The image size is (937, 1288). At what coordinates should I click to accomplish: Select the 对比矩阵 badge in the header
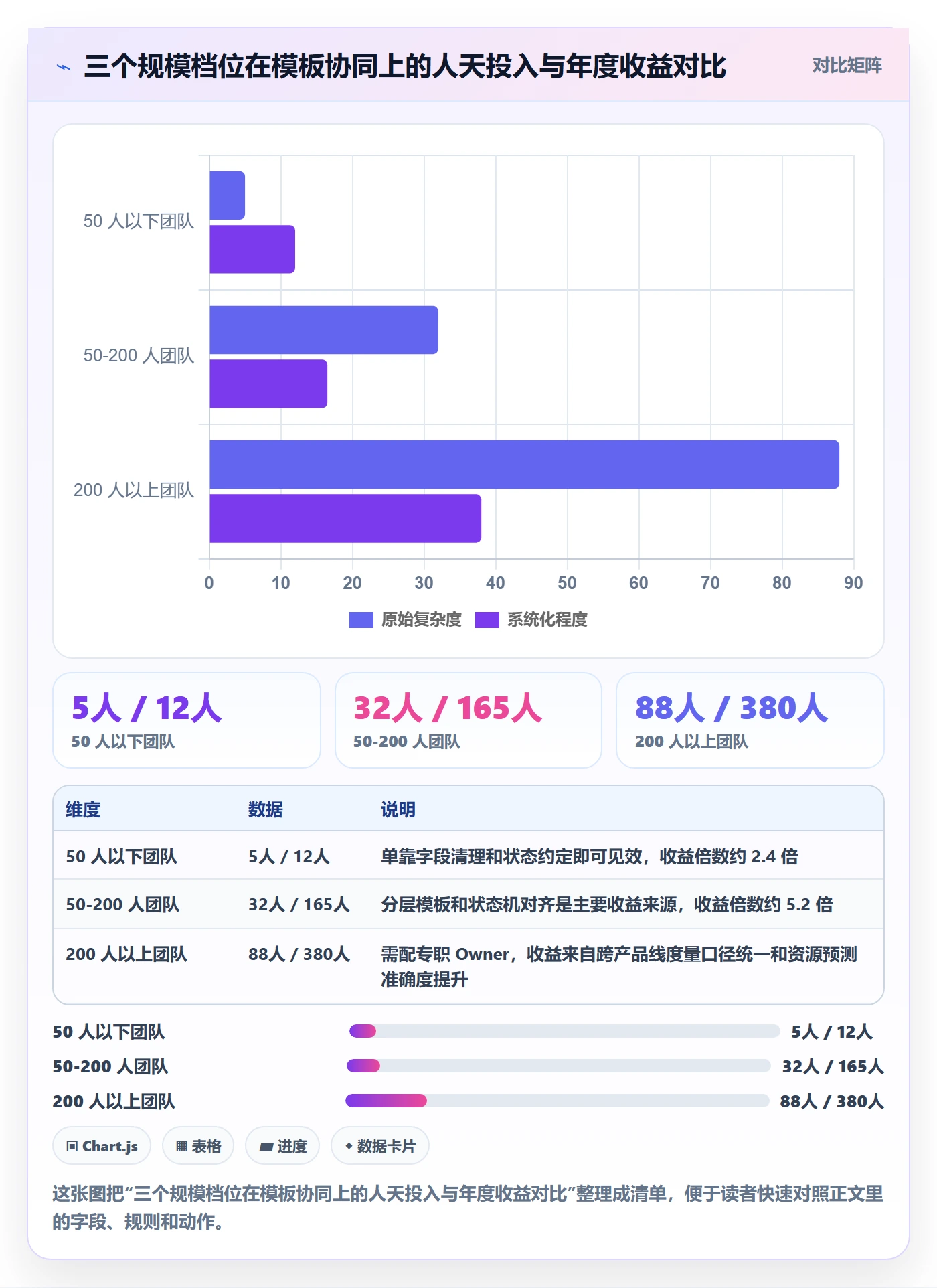[x=847, y=65]
